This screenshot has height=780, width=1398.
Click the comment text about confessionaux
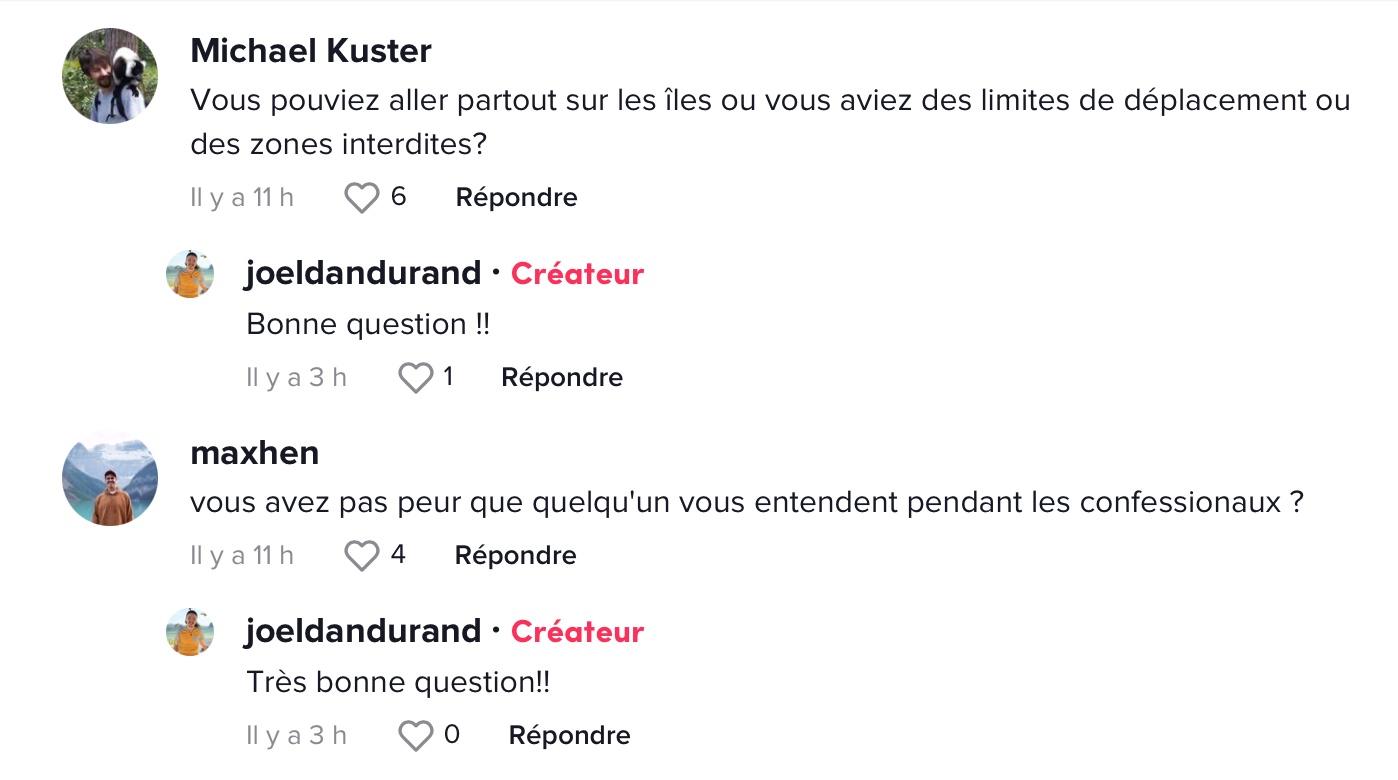point(747,502)
